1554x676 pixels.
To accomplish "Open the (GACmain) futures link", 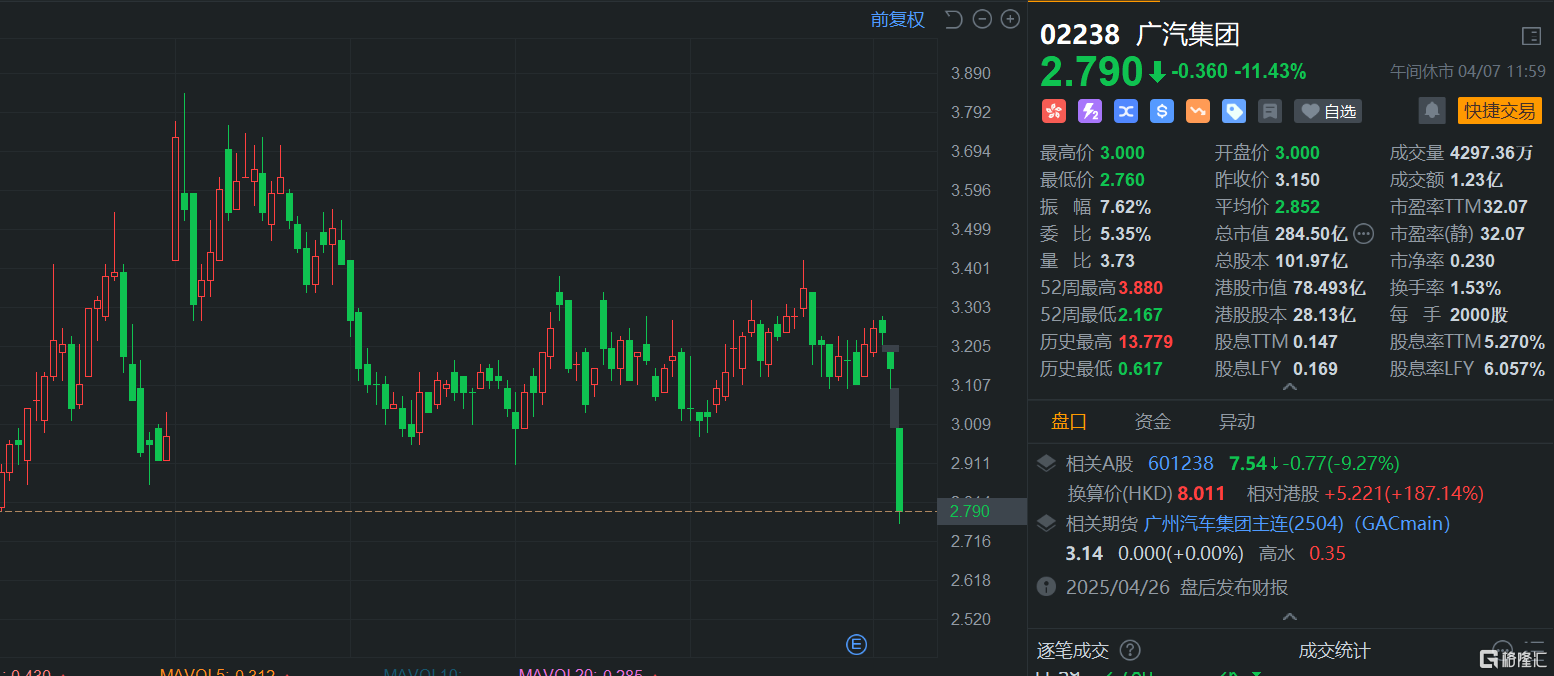I will pos(1402,523).
